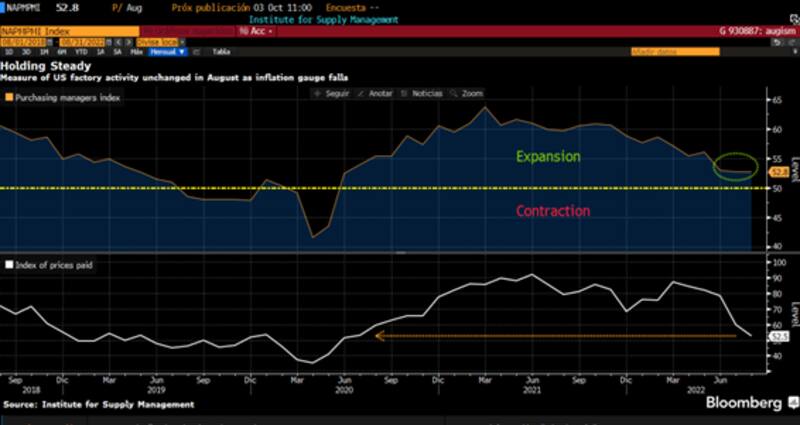Click the Seguir crosshair tool
This screenshot has width=800, height=425.
tap(330, 93)
